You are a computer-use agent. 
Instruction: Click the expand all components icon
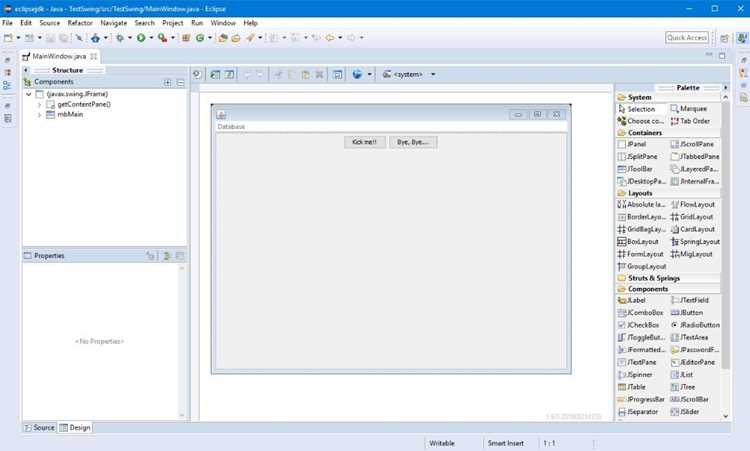click(x=167, y=83)
